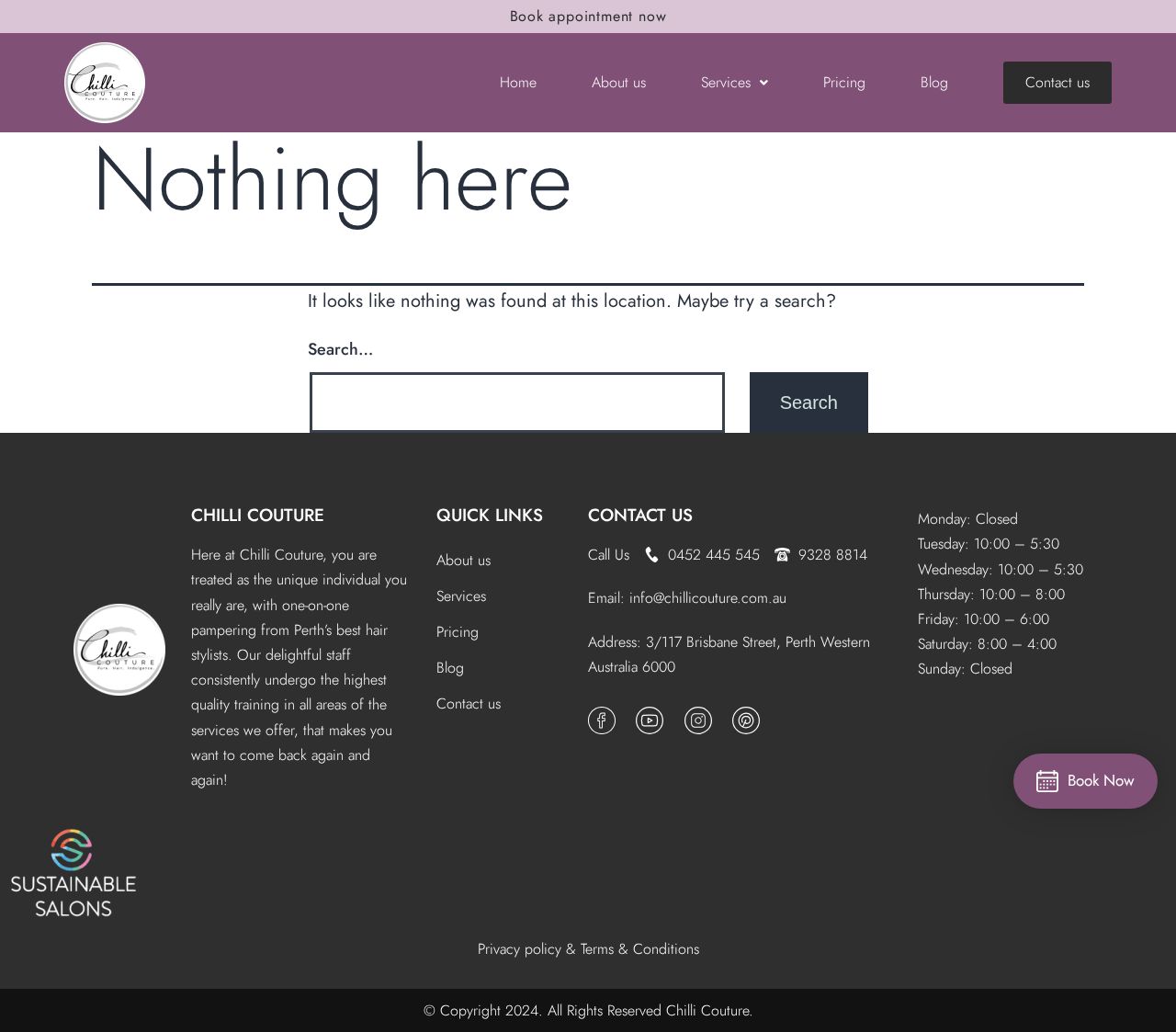Click the Nothing here page heading
1176x1032 pixels.
[332, 180]
